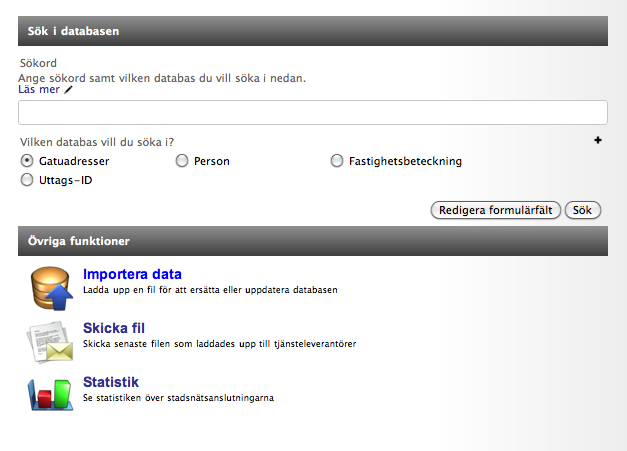Click the bar chart Statistik icon

coord(50,392)
